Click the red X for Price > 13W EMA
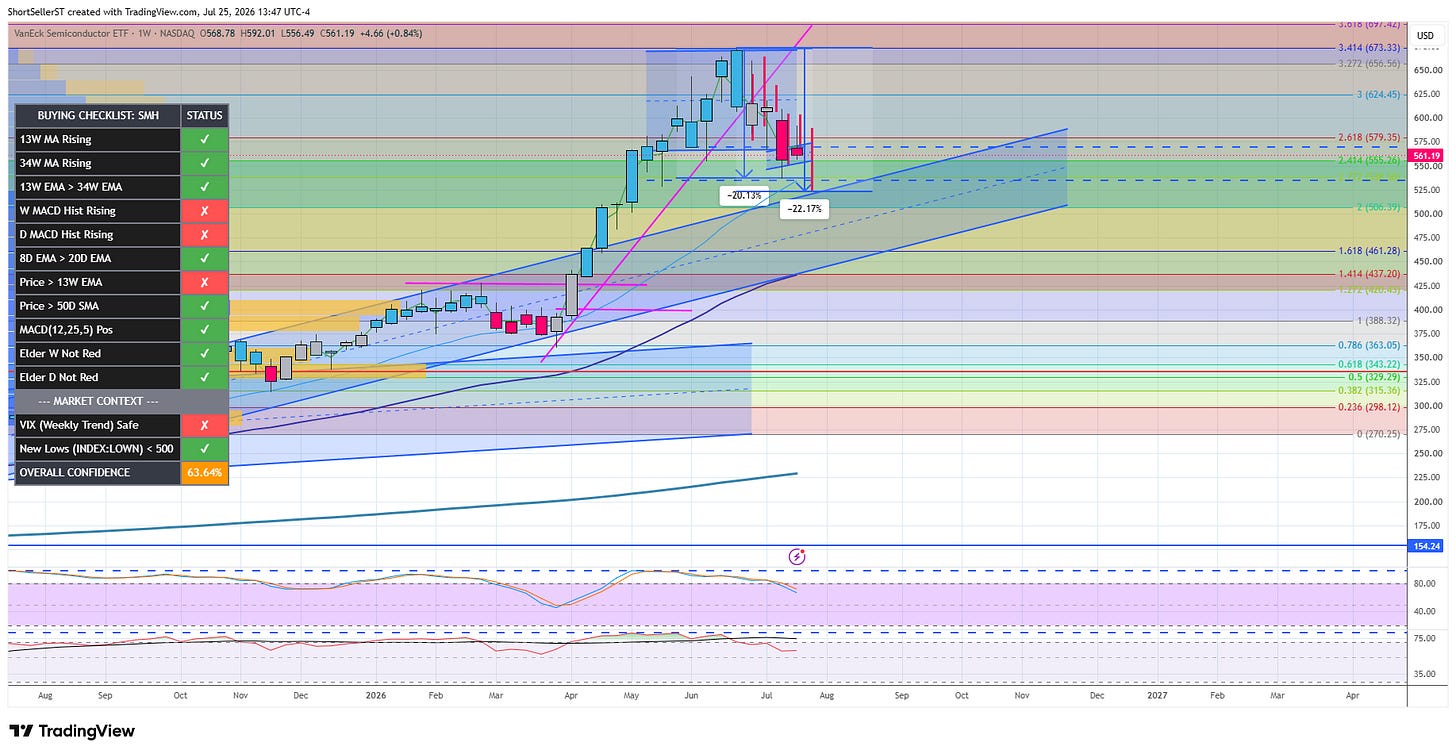 [x=205, y=282]
